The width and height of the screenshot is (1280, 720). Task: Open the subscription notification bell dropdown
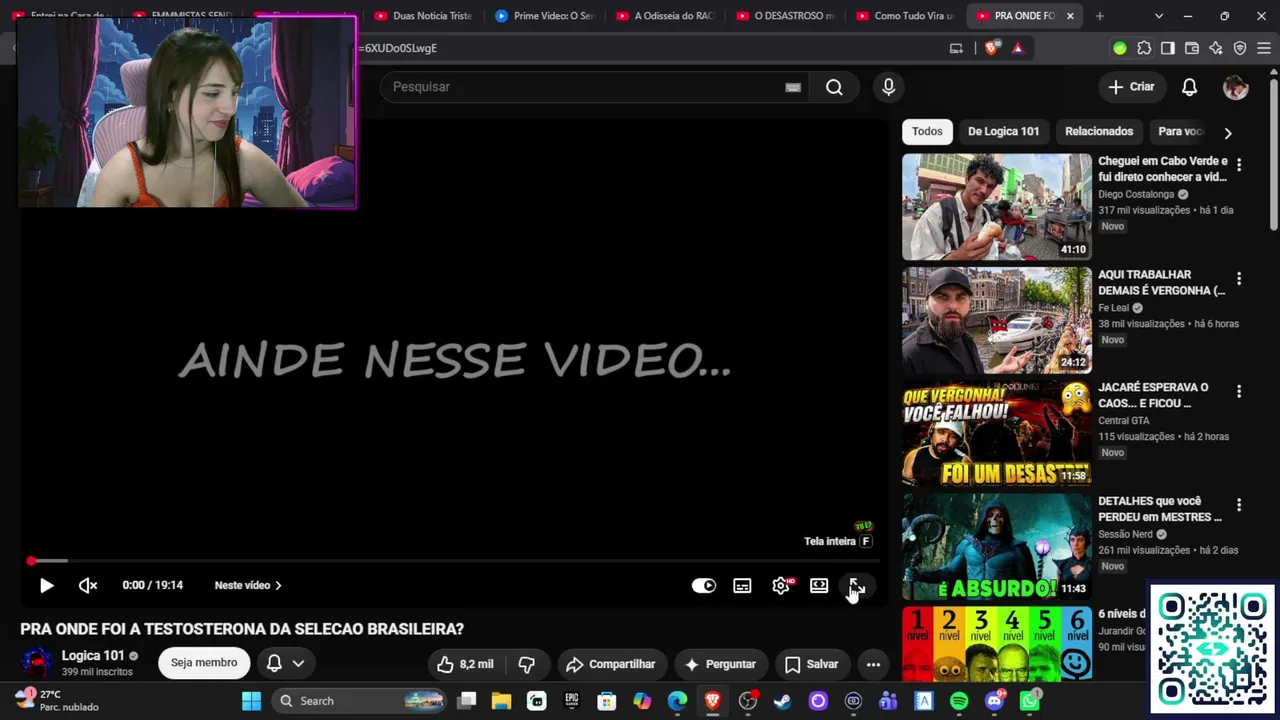point(285,663)
